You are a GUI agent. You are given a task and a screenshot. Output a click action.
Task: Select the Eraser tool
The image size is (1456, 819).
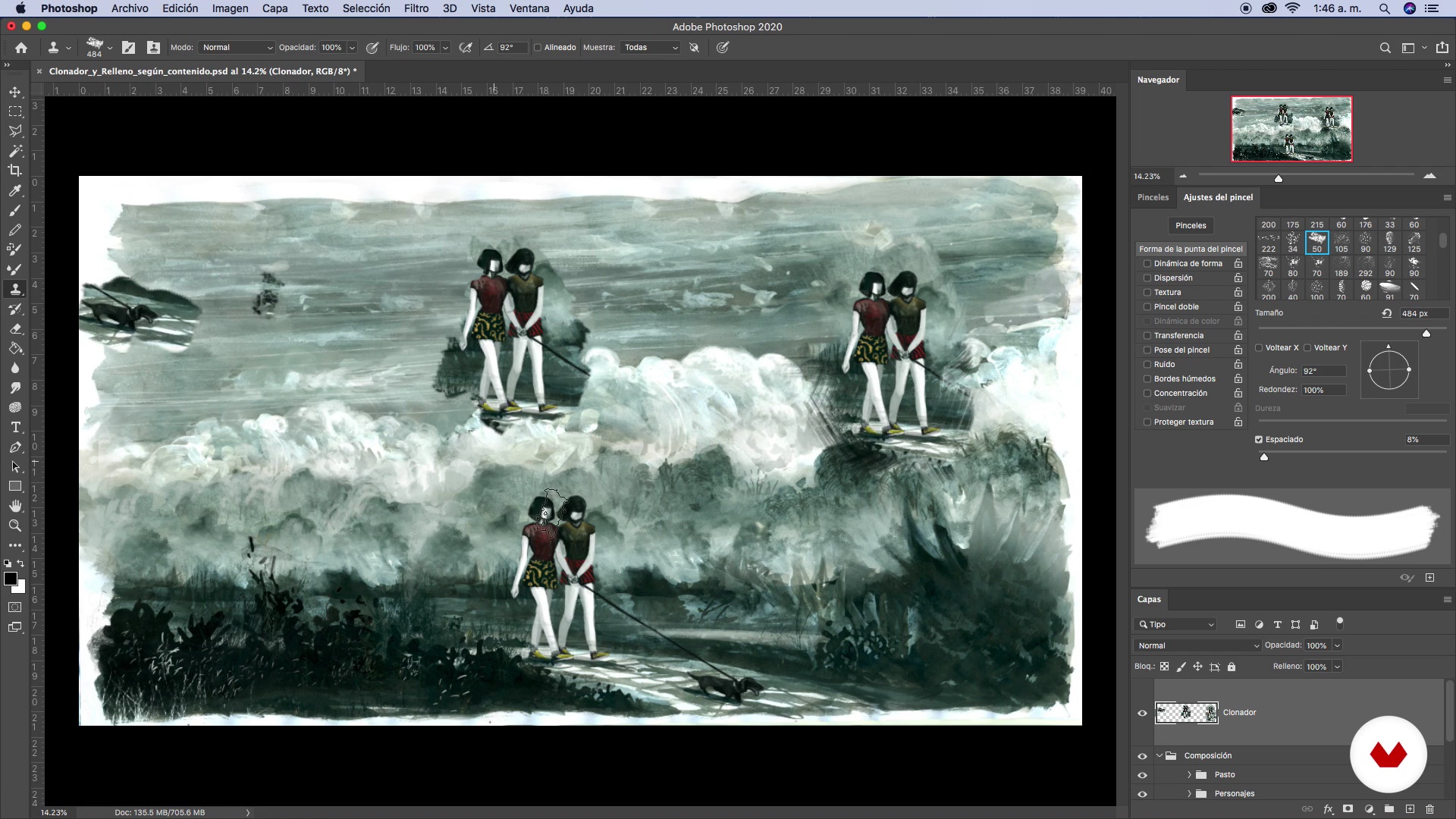click(15, 328)
